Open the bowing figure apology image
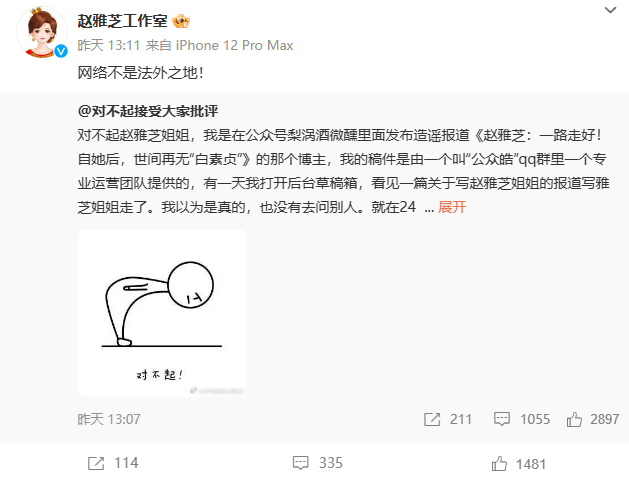The width and height of the screenshot is (629, 481). coord(162,313)
